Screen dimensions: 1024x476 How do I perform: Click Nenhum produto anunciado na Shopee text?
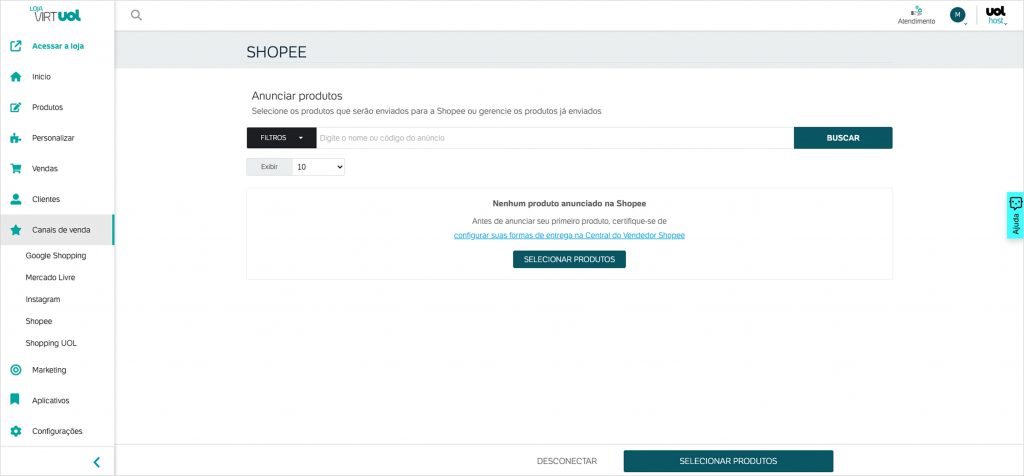click(569, 204)
